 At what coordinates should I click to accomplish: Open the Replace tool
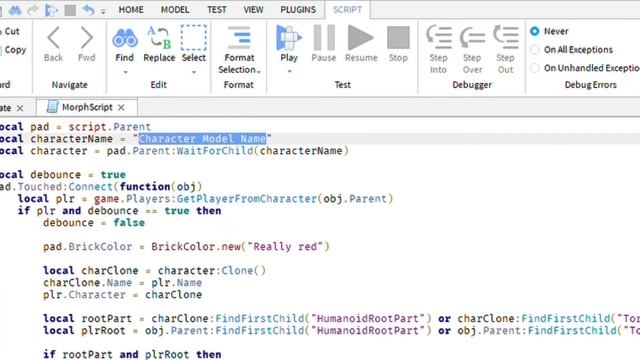pyautogui.click(x=159, y=38)
